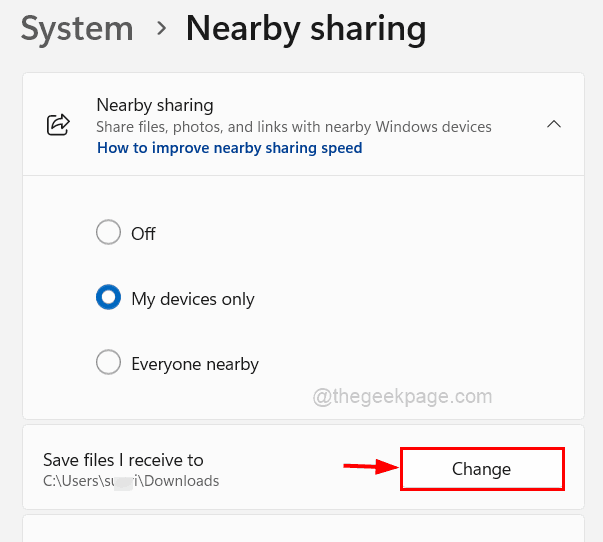
Task: Click the Downloads folder path text
Action: point(131,481)
